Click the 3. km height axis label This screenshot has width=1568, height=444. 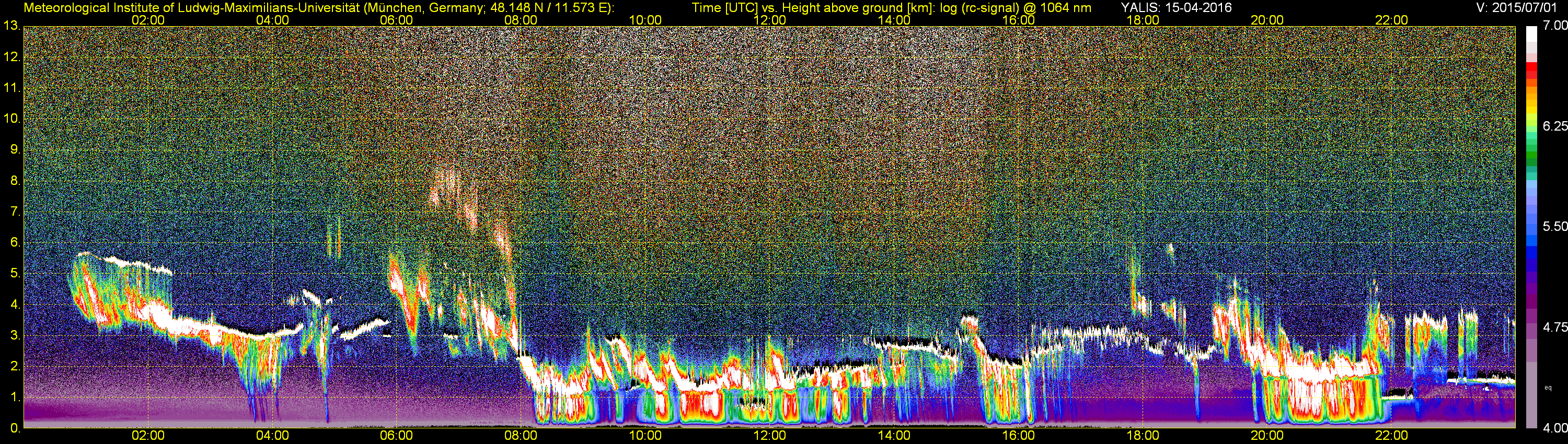[x=15, y=336]
